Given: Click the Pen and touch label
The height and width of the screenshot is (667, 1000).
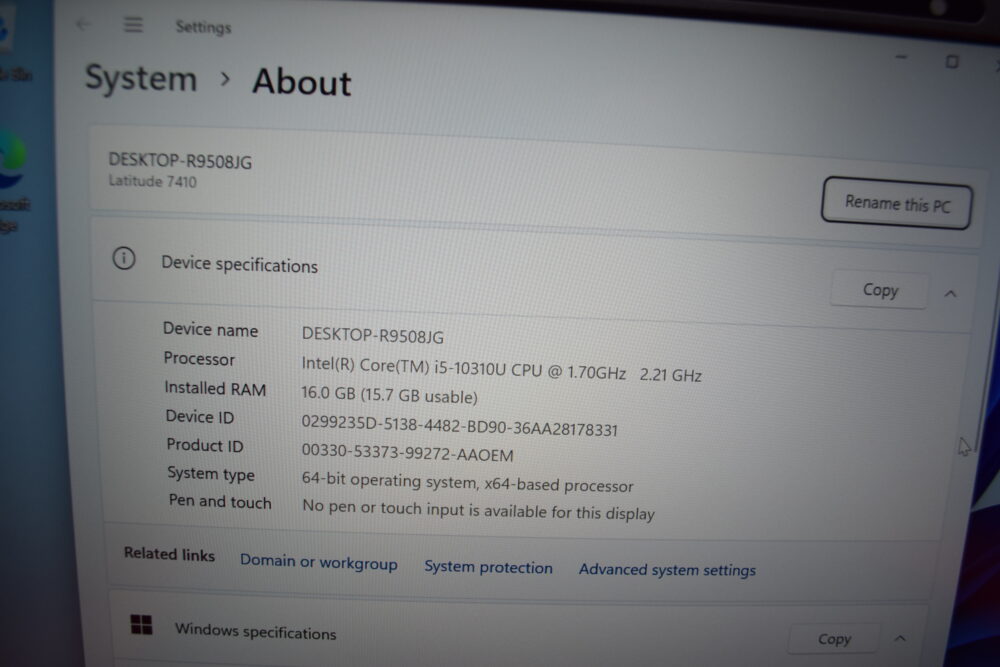Looking at the screenshot, I should (220, 502).
